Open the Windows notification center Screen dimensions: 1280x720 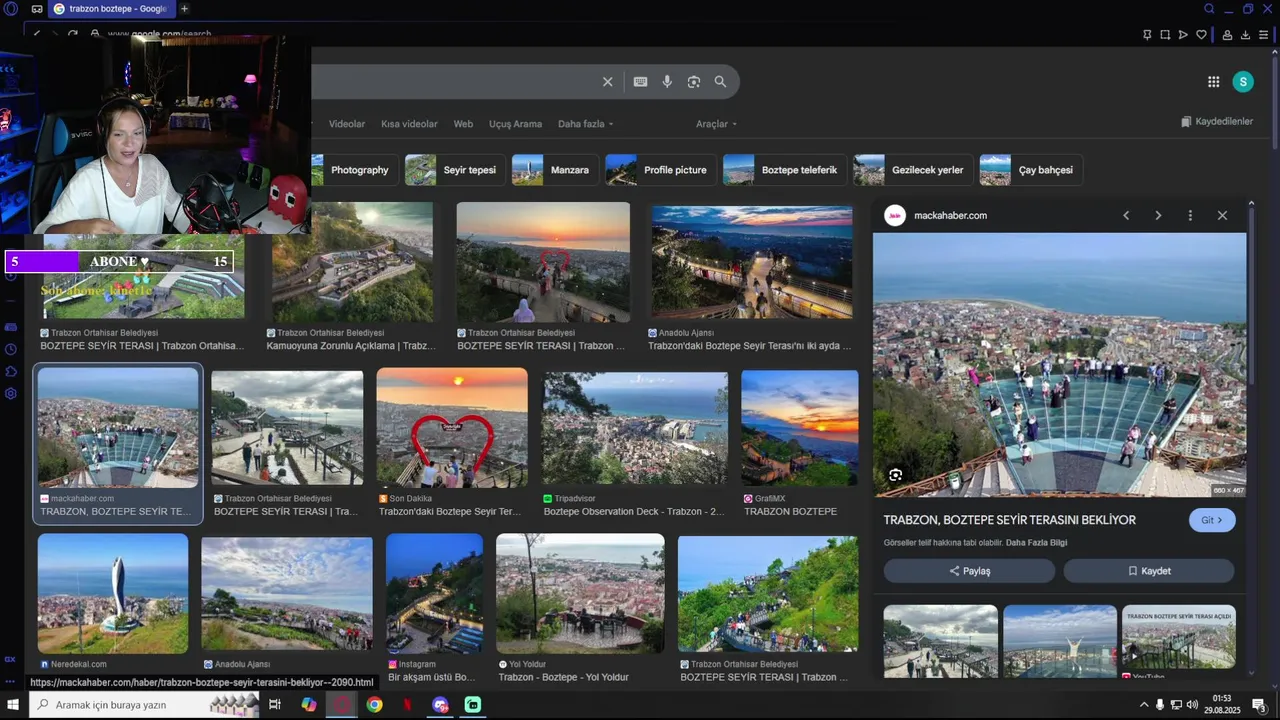1260,705
